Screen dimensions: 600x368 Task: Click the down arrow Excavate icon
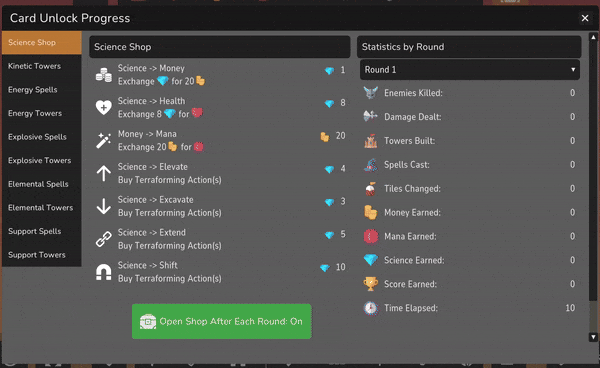coord(104,206)
